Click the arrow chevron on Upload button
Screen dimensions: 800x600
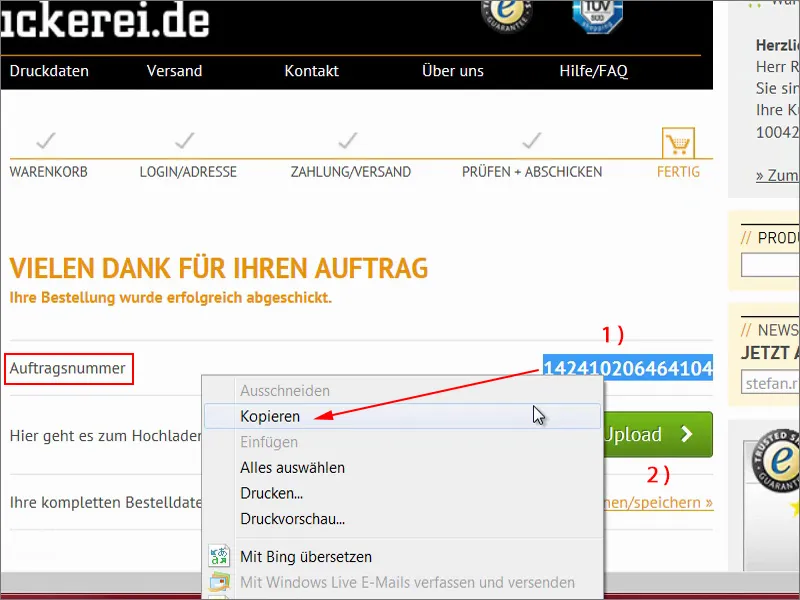coord(687,434)
